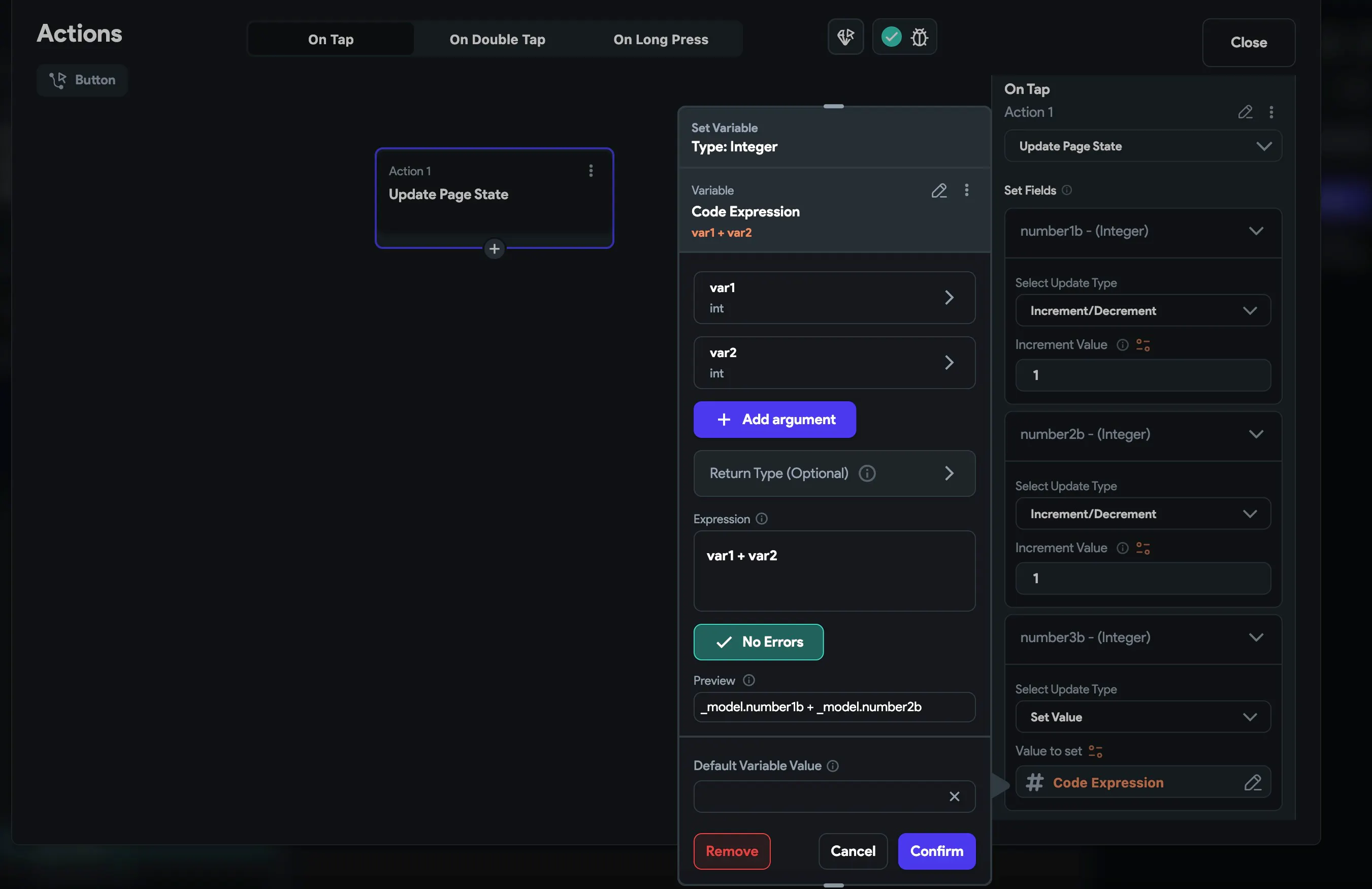
Task: Cancel the Set Variable dialog
Action: point(853,851)
